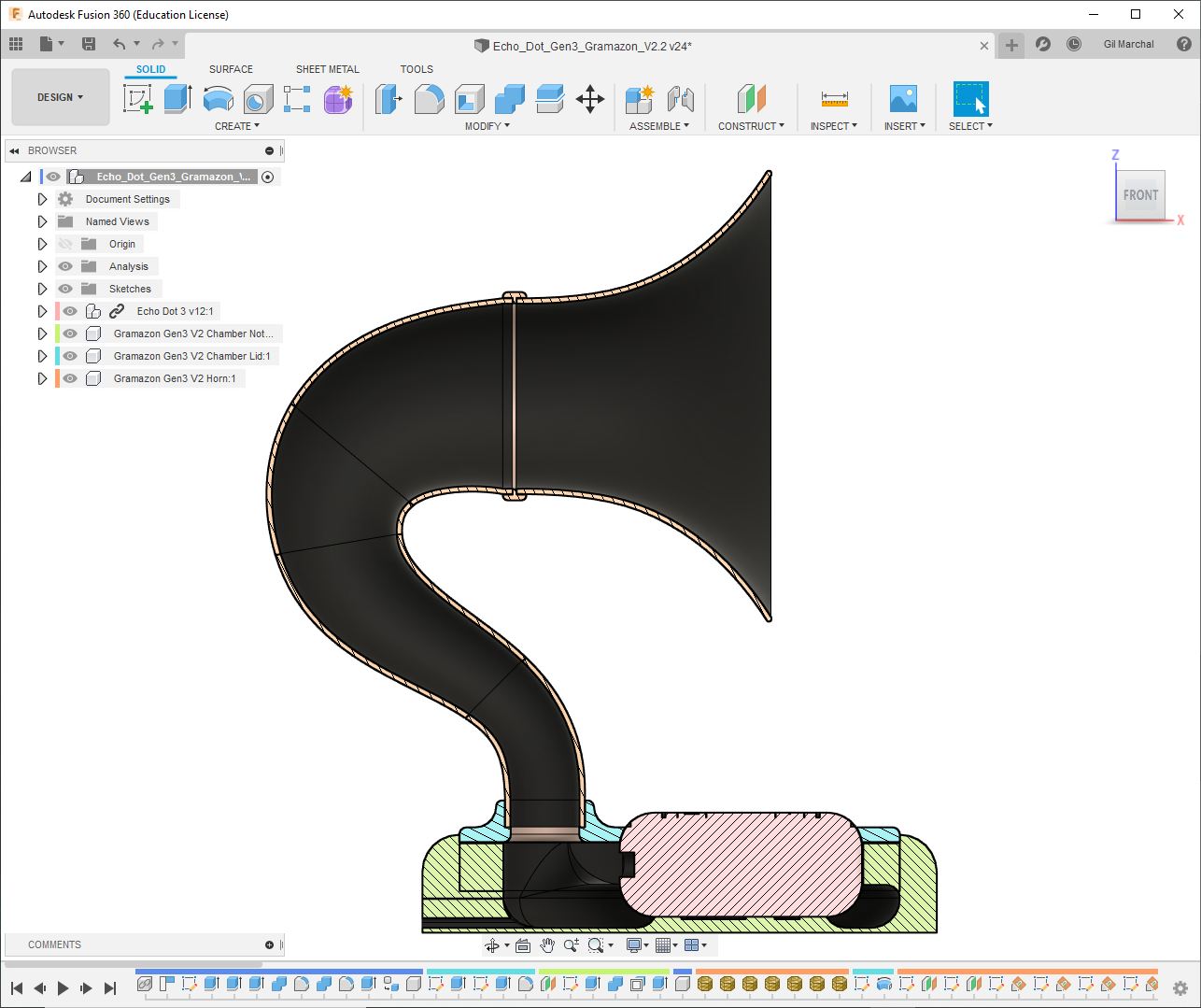The height and width of the screenshot is (1008, 1201).
Task: Choose the Fillet tool in Modify
Action: [x=429, y=98]
